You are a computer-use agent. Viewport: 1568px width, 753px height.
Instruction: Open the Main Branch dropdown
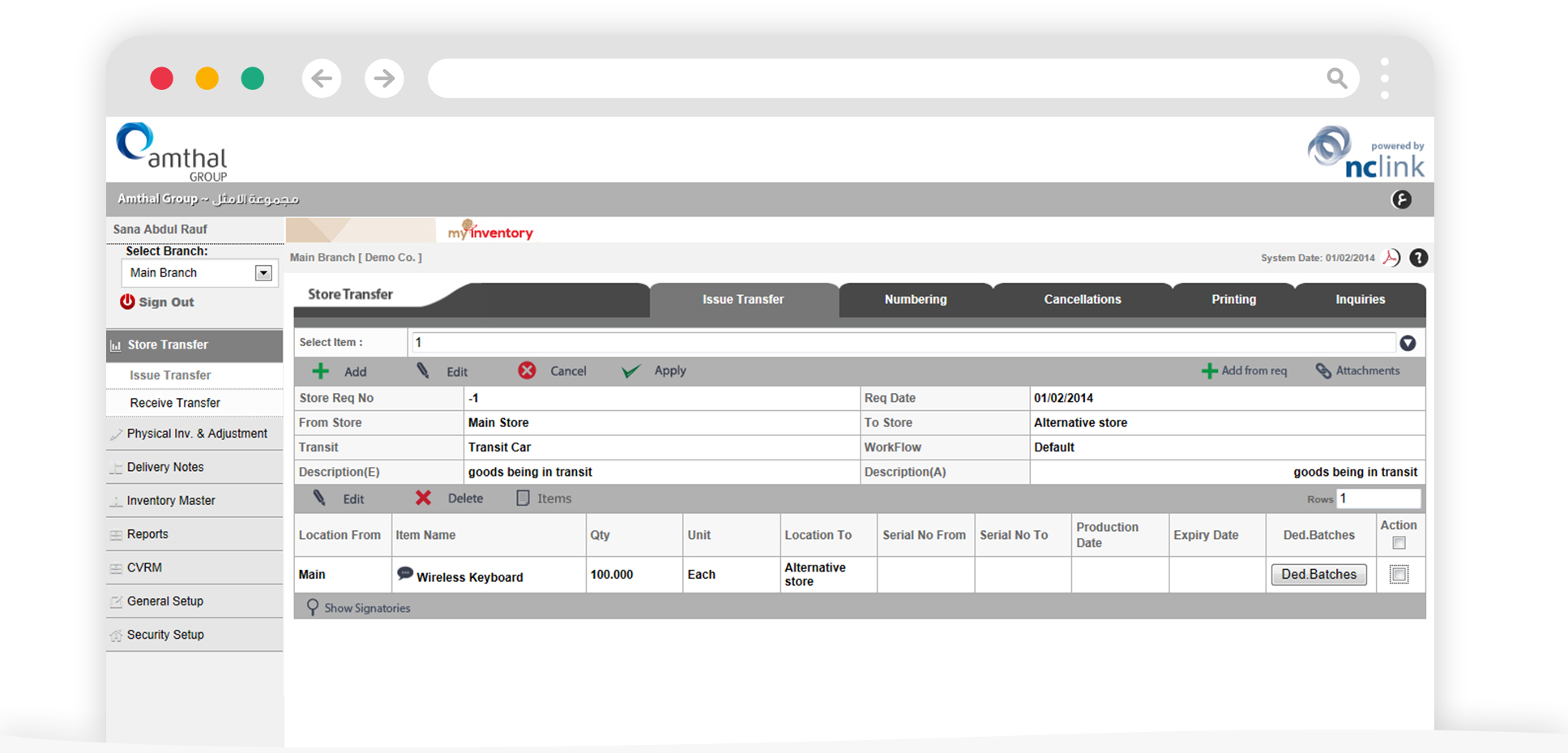coord(263,273)
